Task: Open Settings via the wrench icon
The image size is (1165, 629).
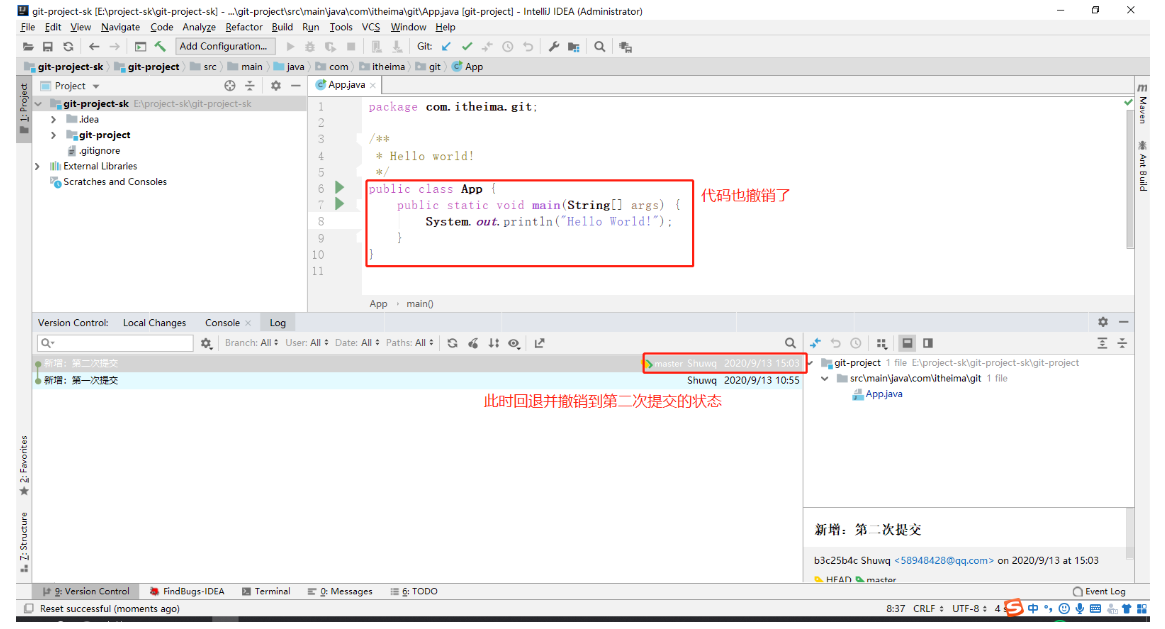Action: [554, 46]
